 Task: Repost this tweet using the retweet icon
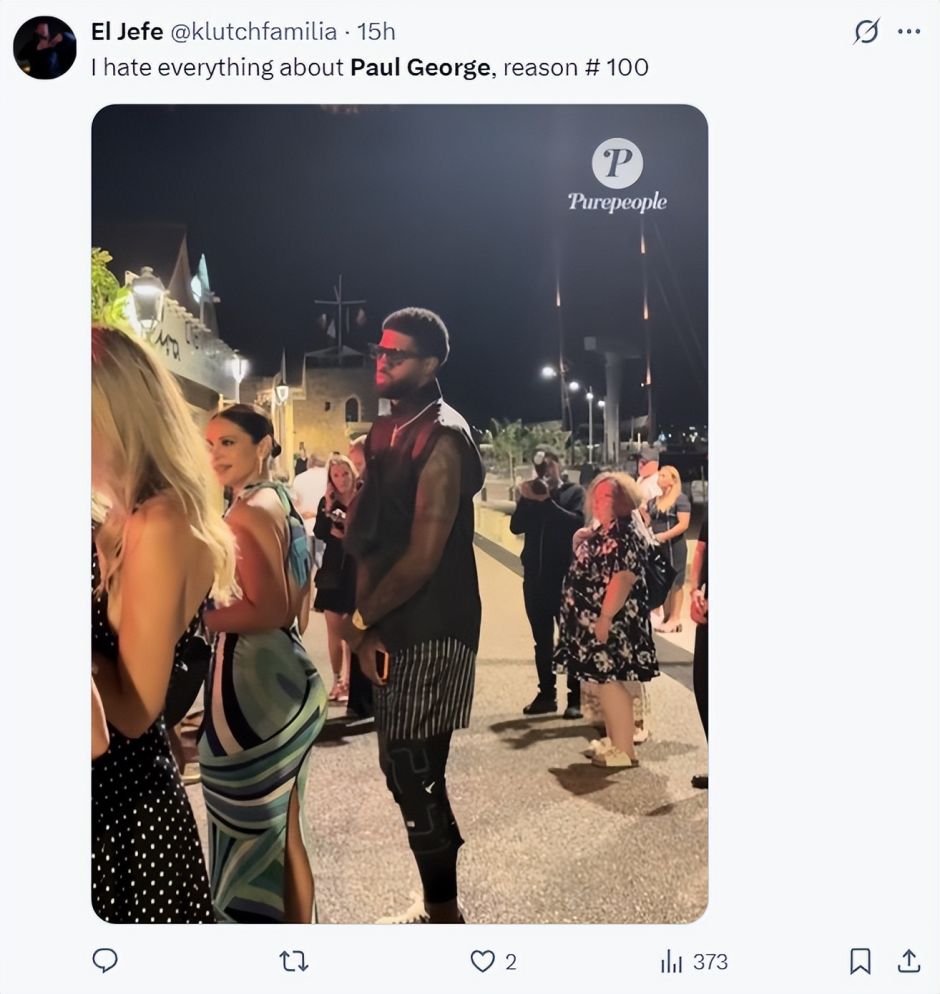pyautogui.click(x=293, y=962)
